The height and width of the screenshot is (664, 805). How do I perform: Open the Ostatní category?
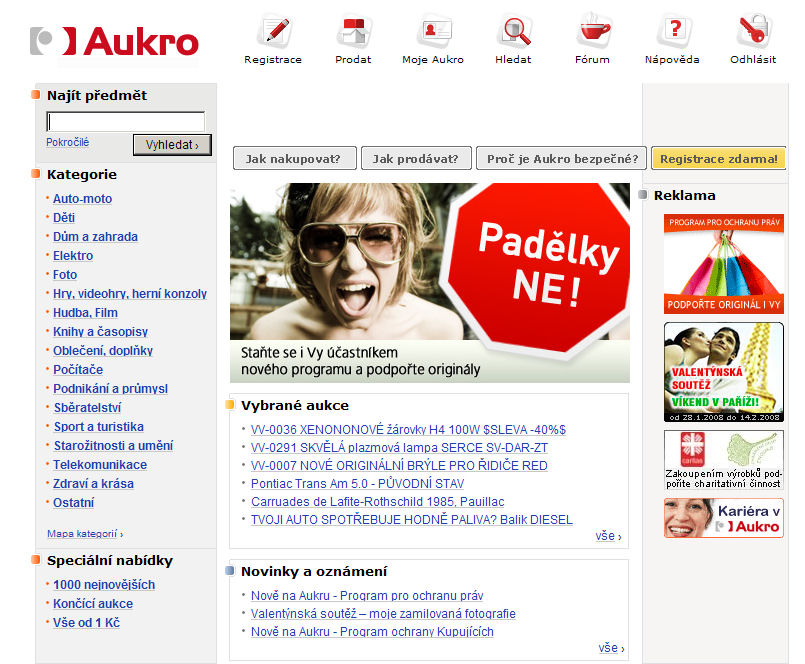pyautogui.click(x=73, y=503)
